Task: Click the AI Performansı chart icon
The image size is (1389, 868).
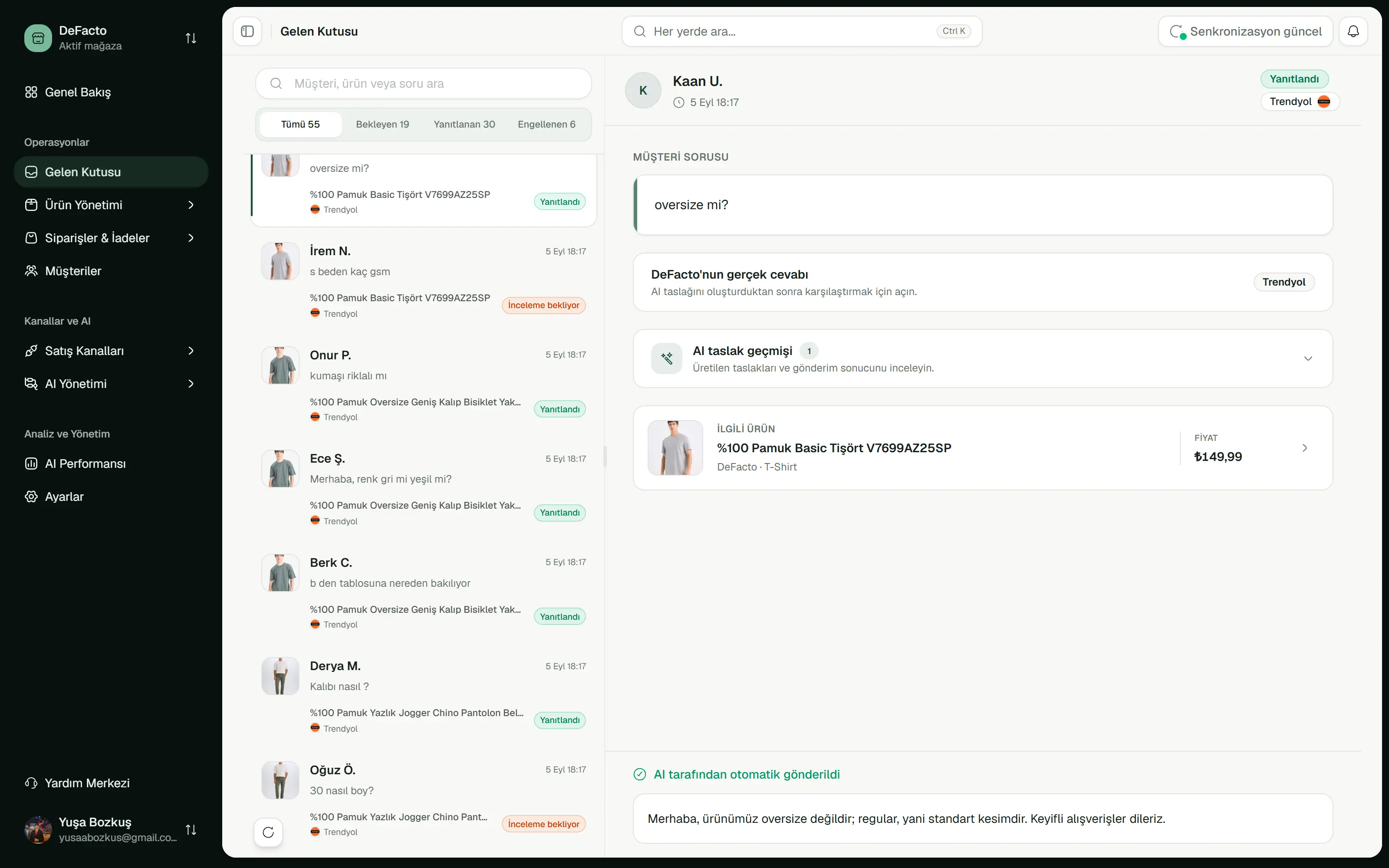Action: point(31,463)
